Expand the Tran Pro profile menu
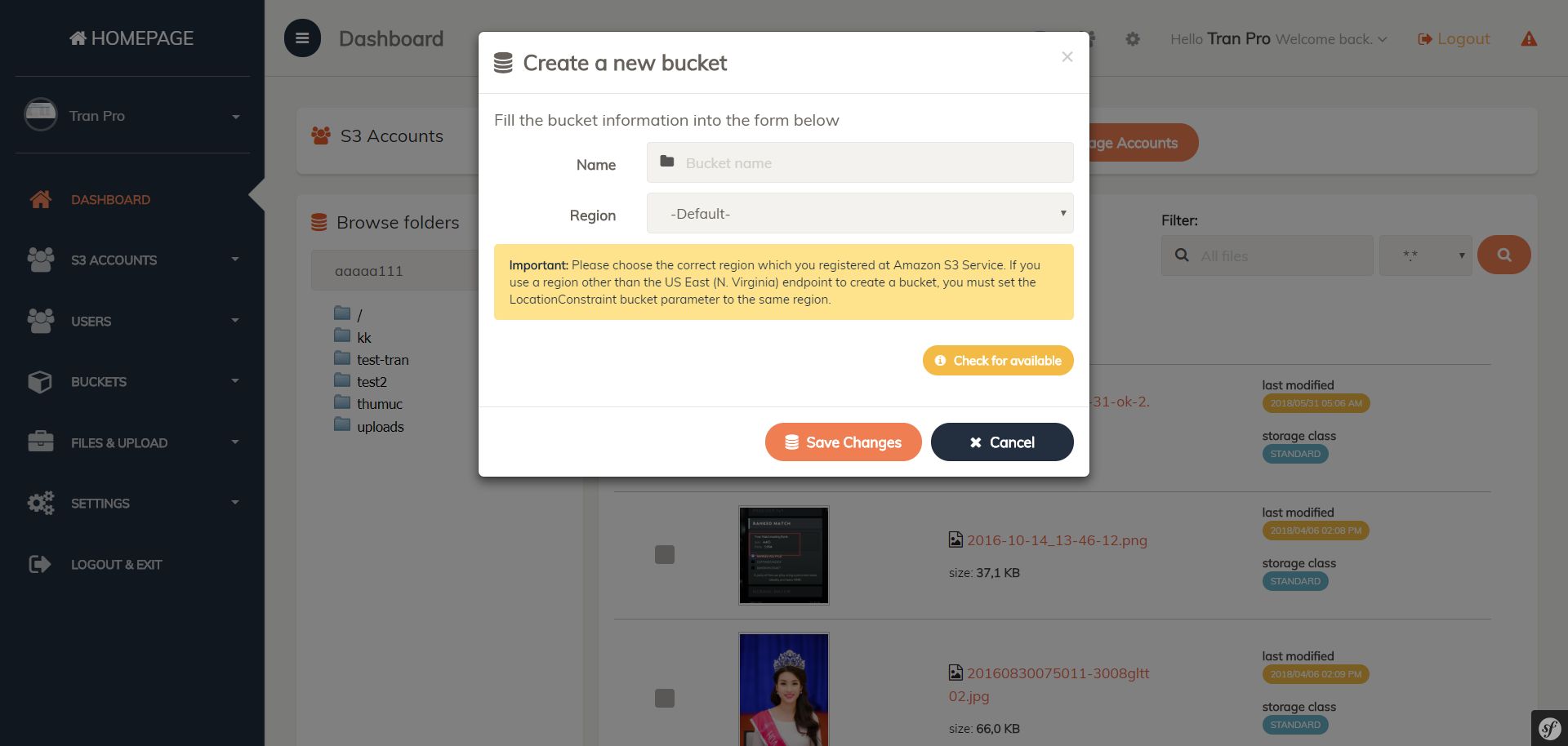Image resolution: width=1568 pixels, height=746 pixels. pos(132,116)
